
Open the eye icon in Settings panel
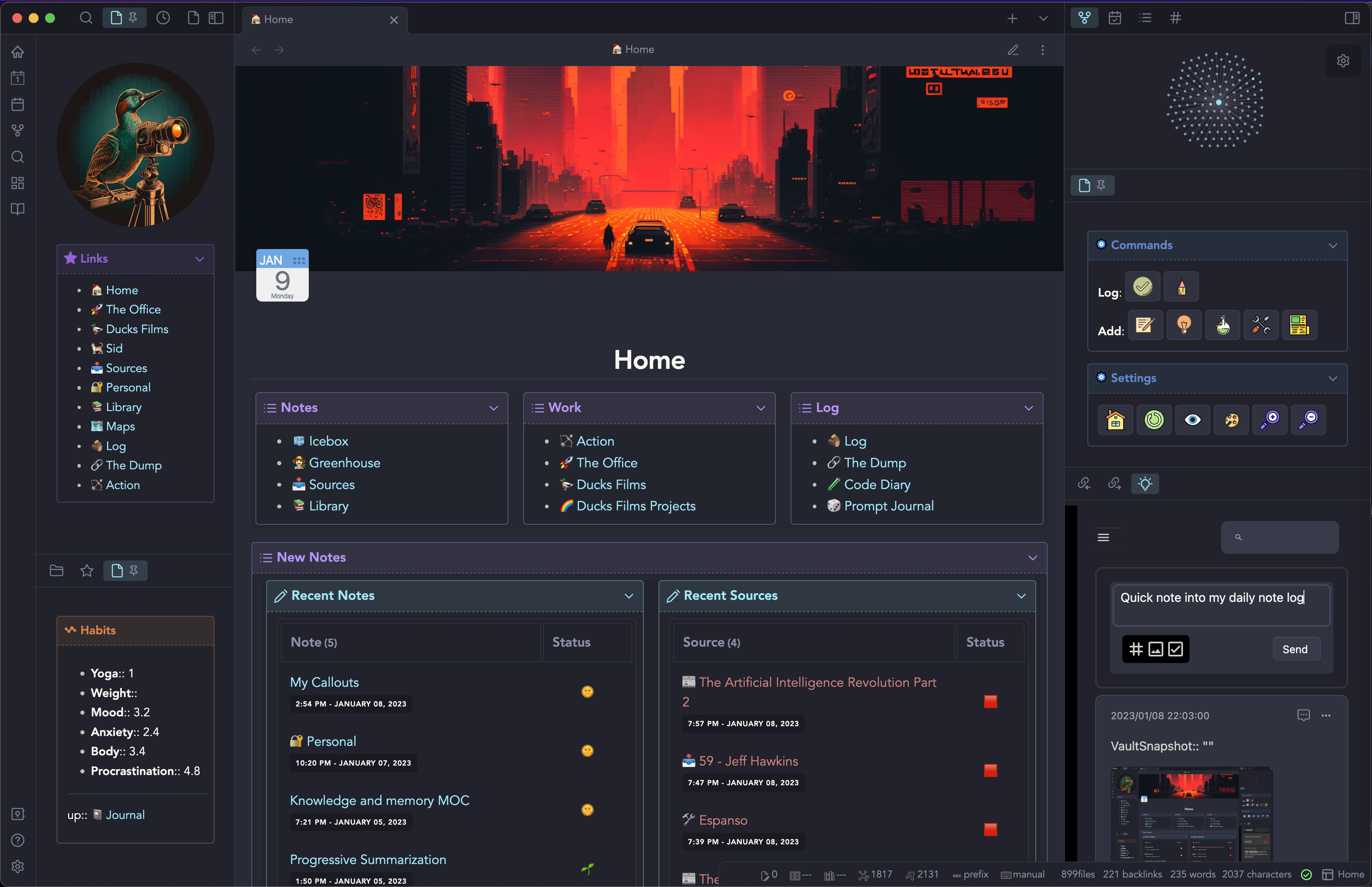coord(1192,419)
